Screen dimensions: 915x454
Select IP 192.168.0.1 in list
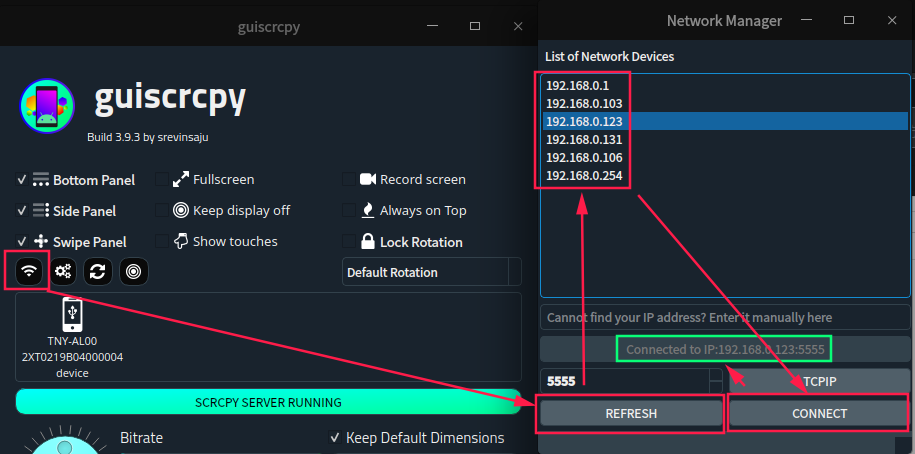(x=725, y=86)
